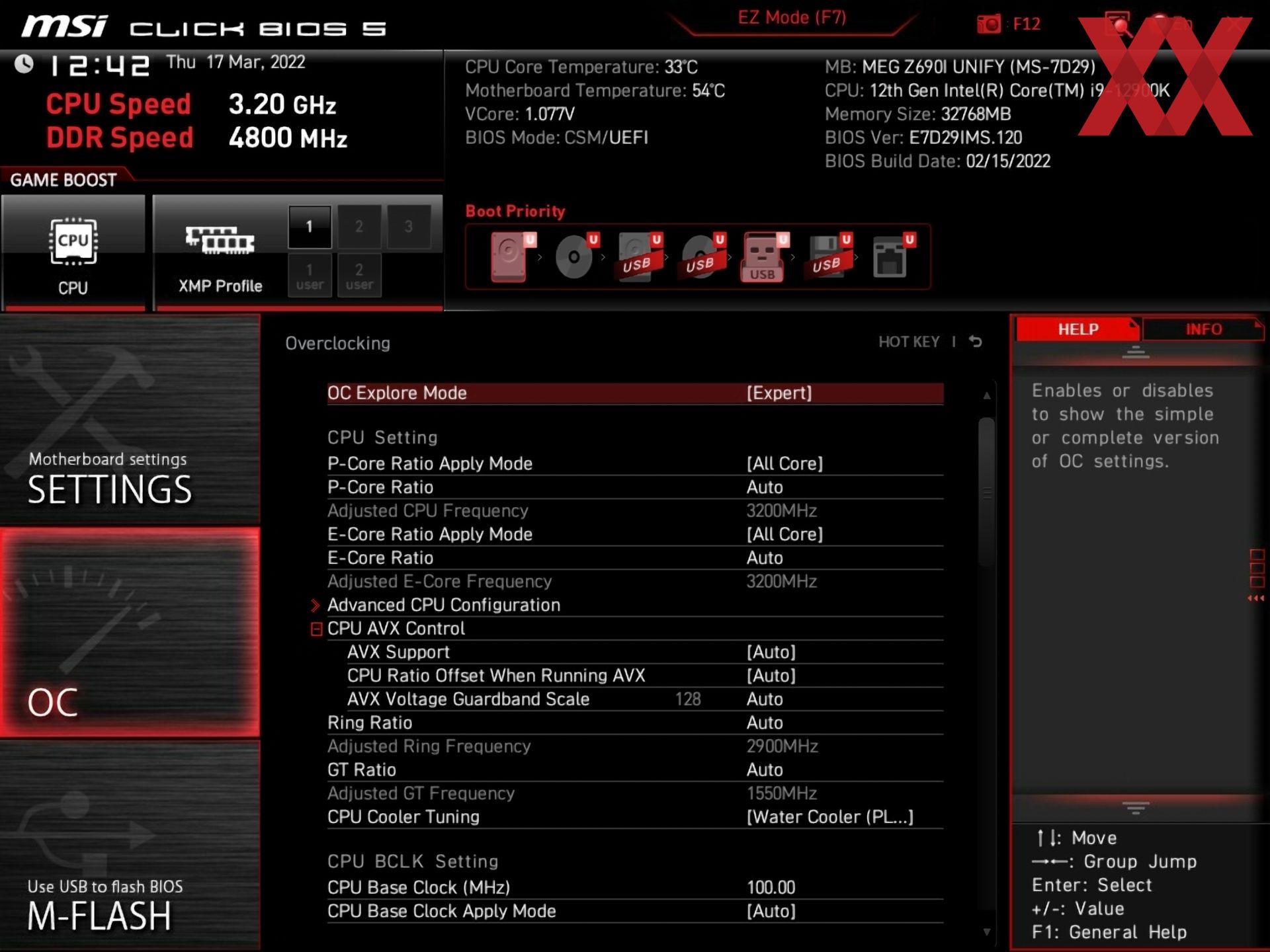
Task: Click the P-Core Ratio Auto field
Action: 635,487
